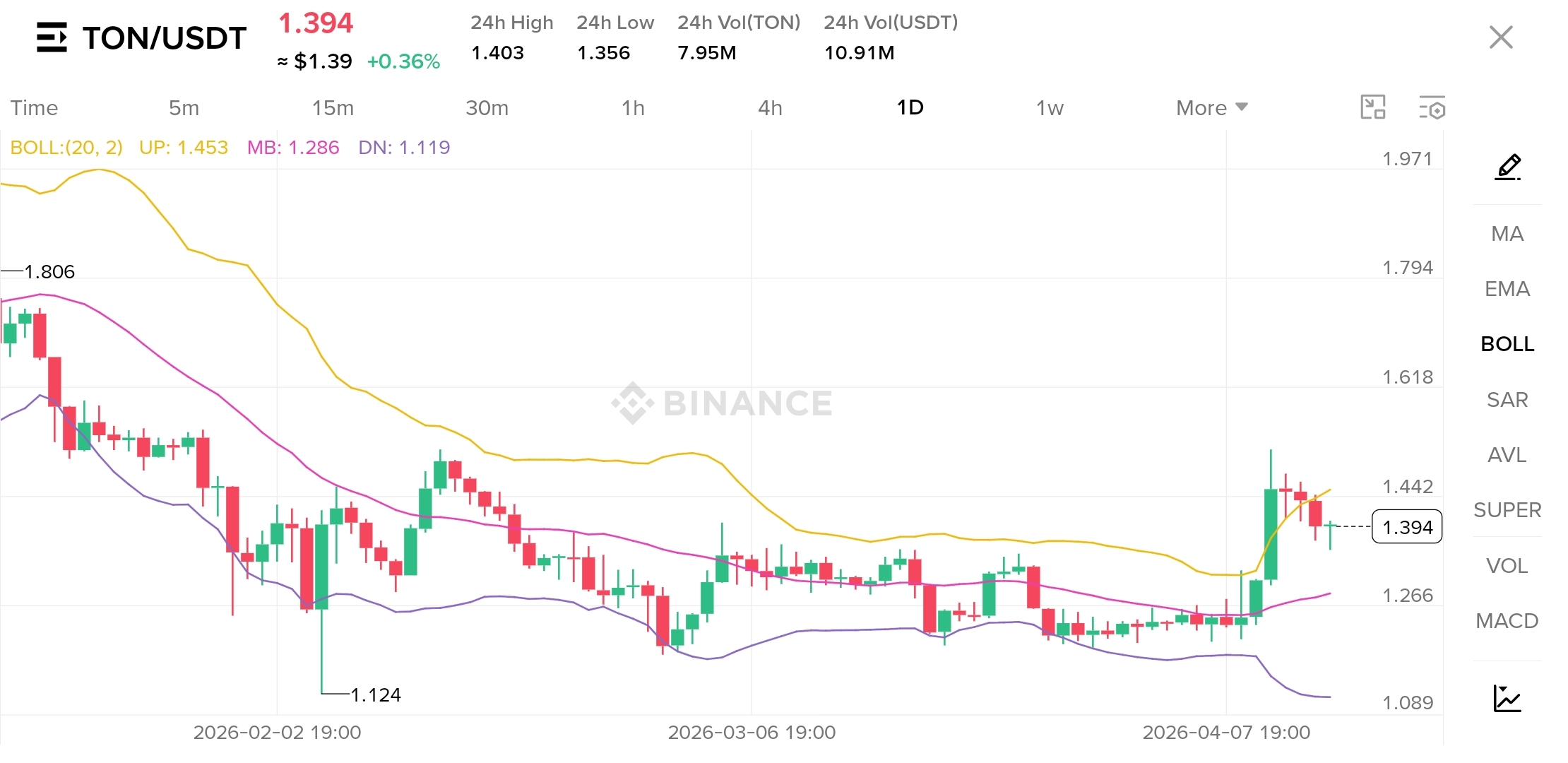
Task: Click the 1.394 current price label
Action: 1406,527
